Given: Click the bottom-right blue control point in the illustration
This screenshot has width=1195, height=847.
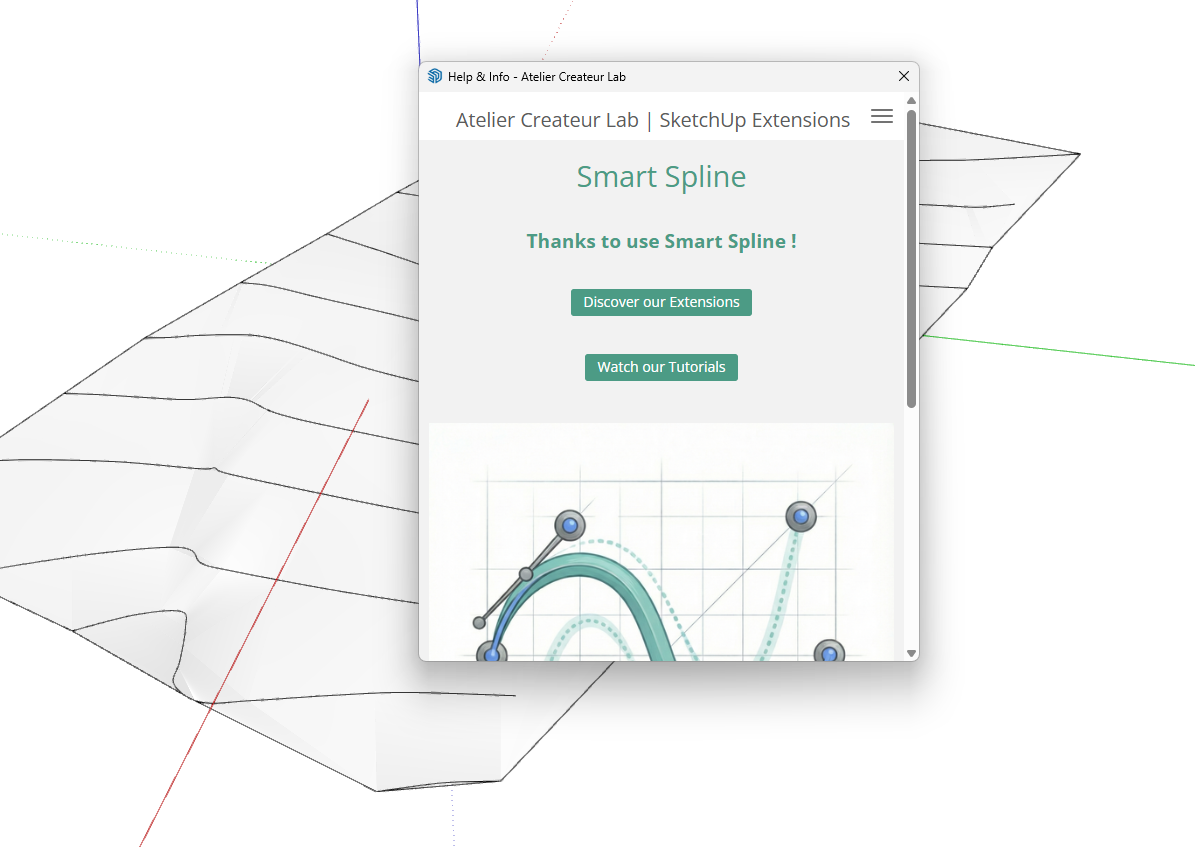Looking at the screenshot, I should pyautogui.click(x=829, y=654).
